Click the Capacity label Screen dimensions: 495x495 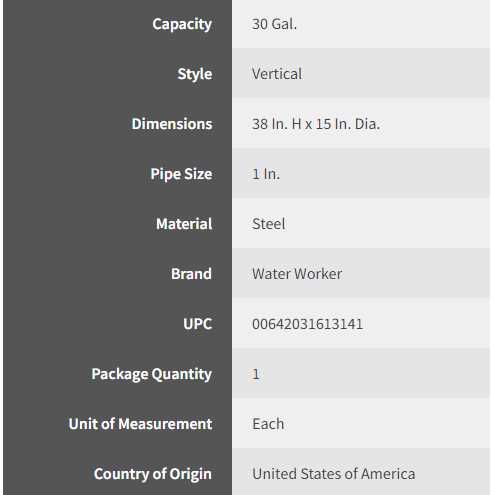[182, 25]
